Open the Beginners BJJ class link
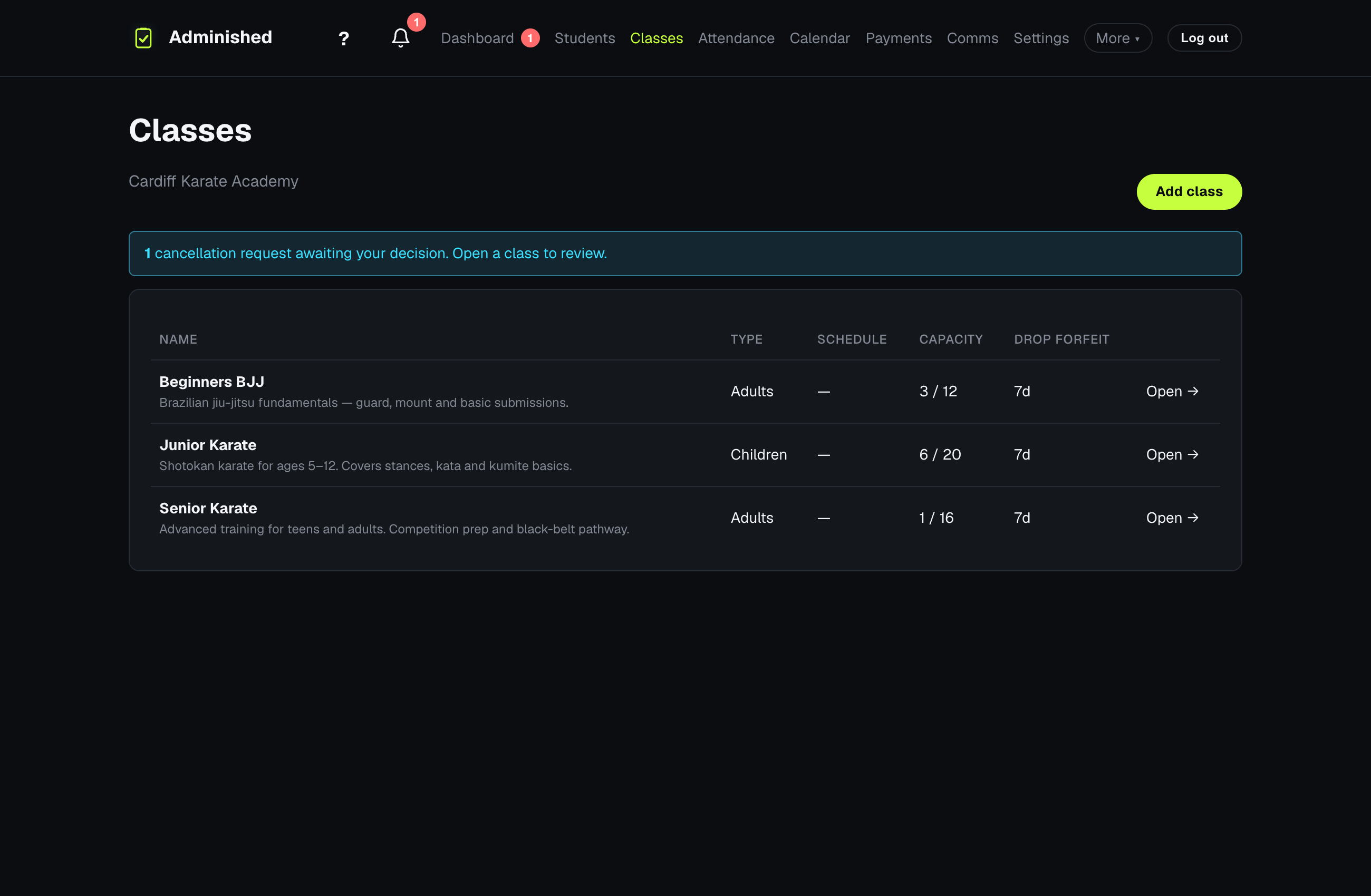This screenshot has width=1371, height=896. [1172, 392]
